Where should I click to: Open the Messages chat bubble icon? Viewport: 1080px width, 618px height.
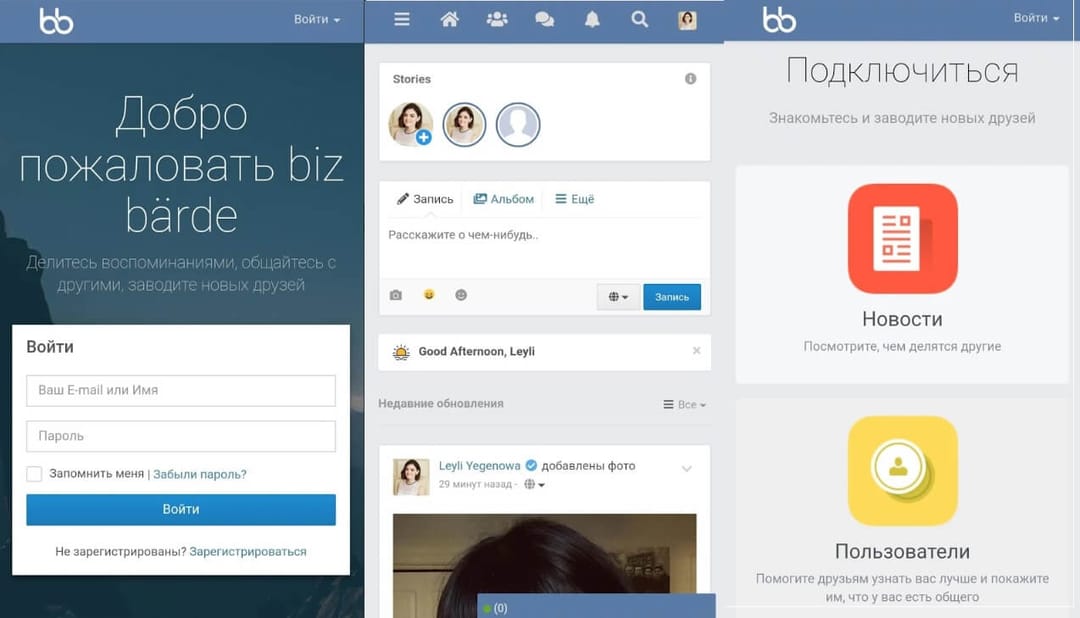[543, 18]
